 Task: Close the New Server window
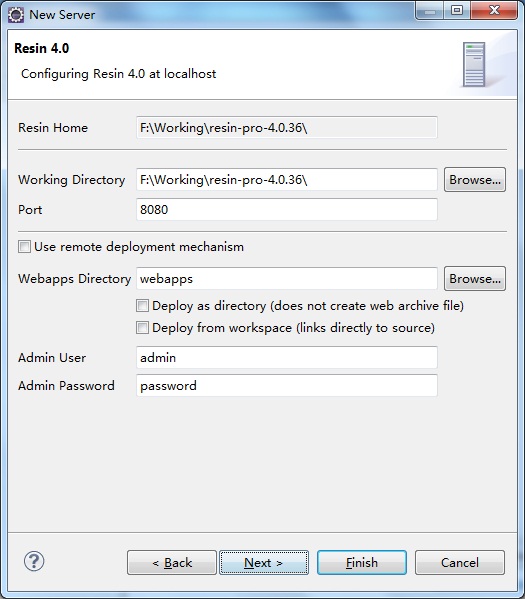point(494,10)
